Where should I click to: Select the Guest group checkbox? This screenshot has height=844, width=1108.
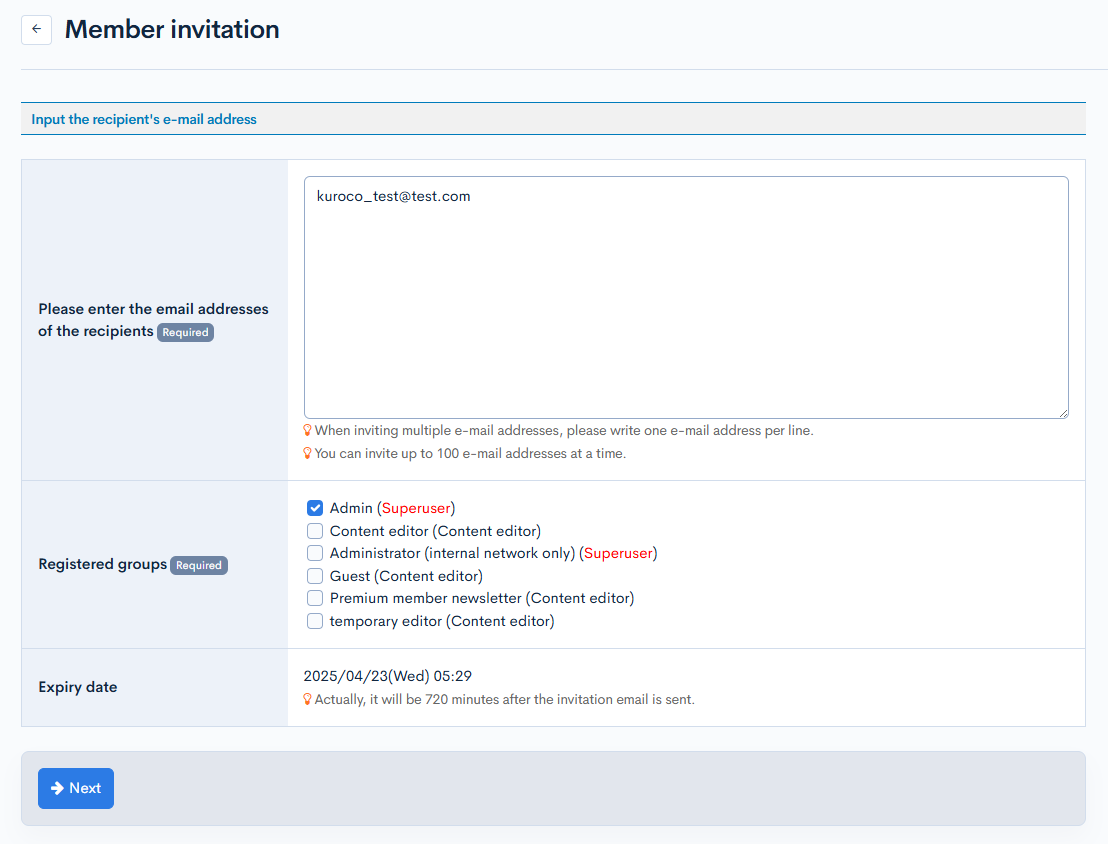315,576
